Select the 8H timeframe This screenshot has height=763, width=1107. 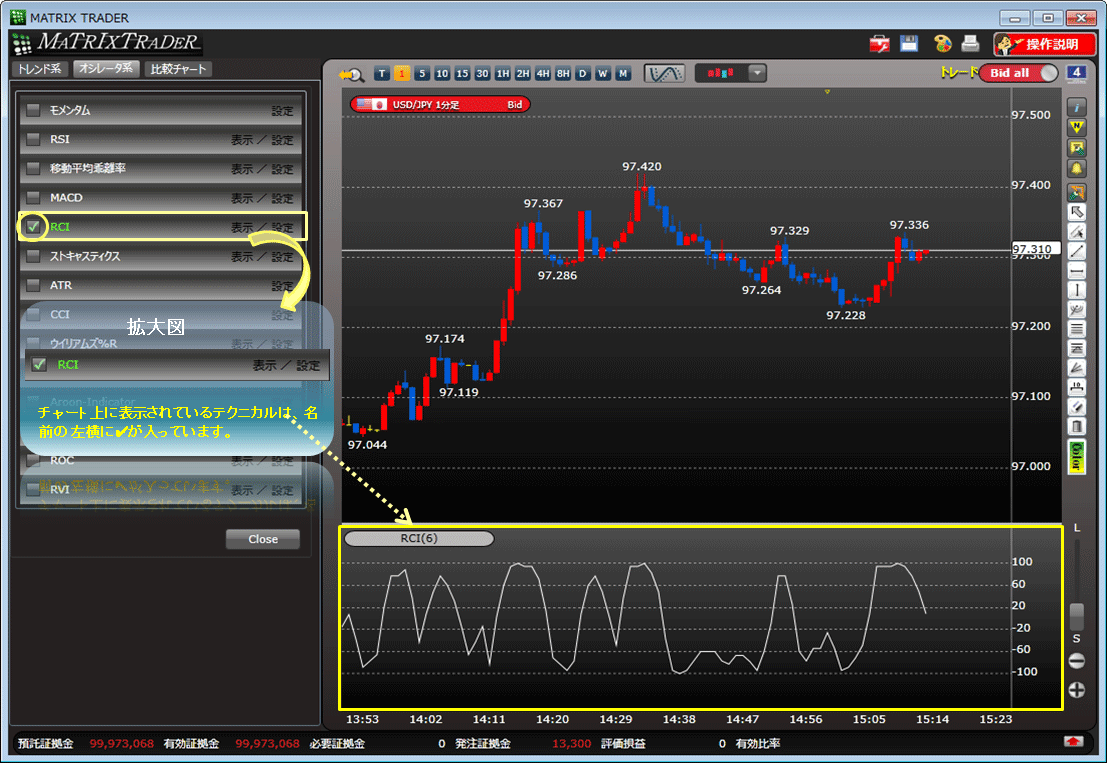(563, 73)
